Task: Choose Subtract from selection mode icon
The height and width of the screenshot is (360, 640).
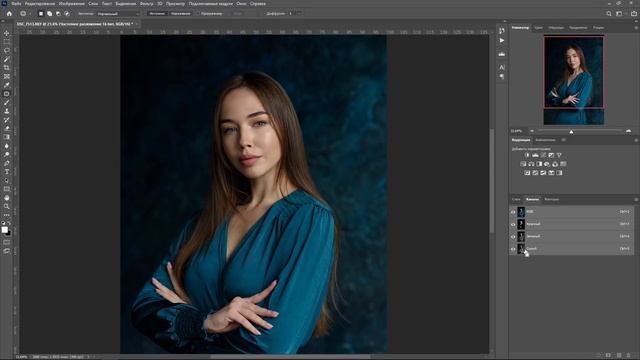Action: [x=58, y=13]
